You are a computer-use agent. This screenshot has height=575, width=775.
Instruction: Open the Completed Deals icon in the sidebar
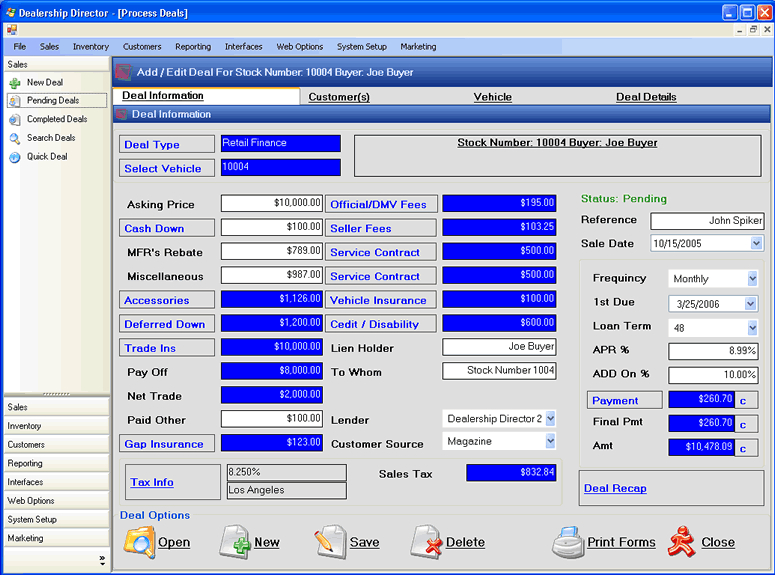tap(15, 120)
